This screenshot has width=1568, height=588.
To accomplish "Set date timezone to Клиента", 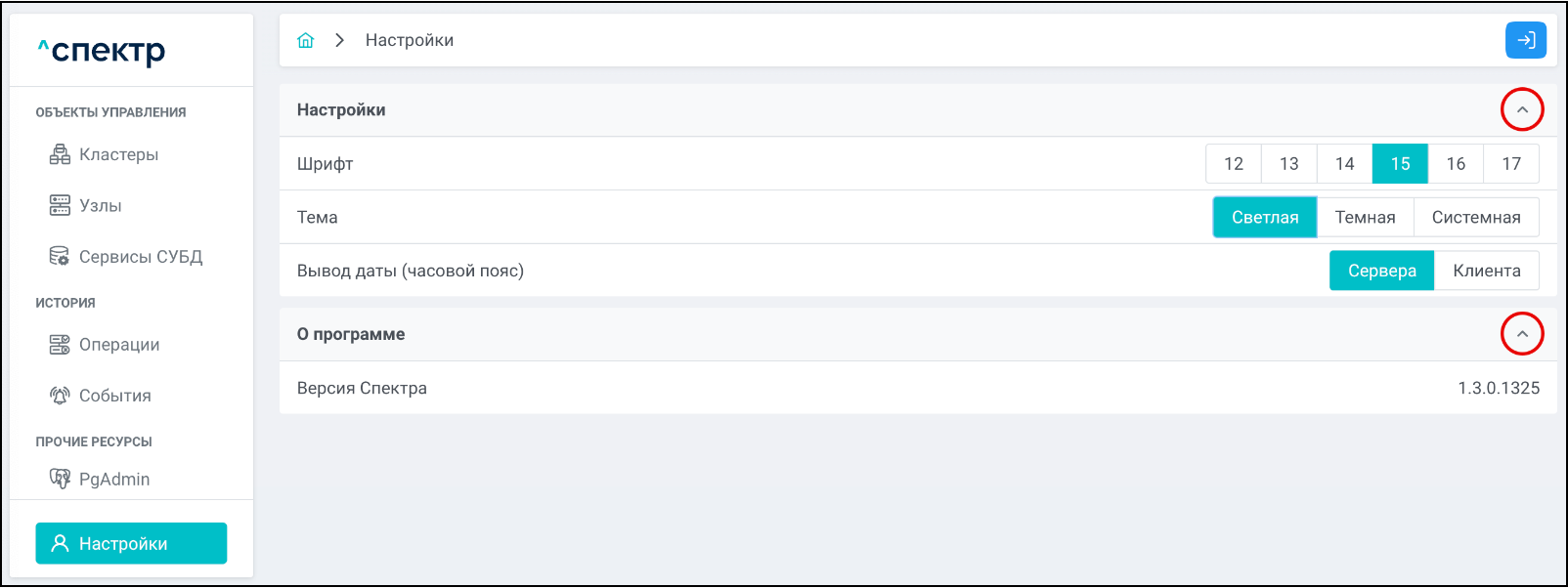I will point(1486,271).
